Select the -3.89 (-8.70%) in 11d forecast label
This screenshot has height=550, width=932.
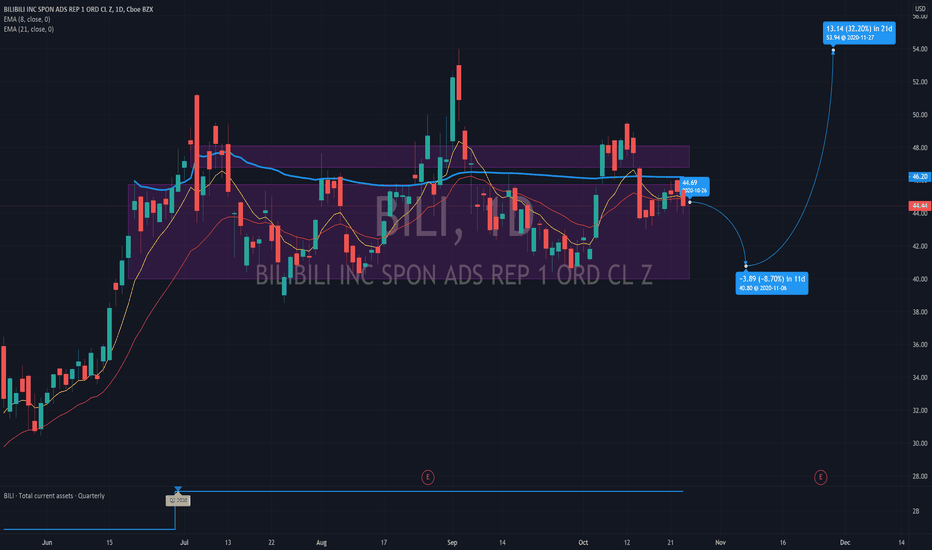tap(772, 283)
